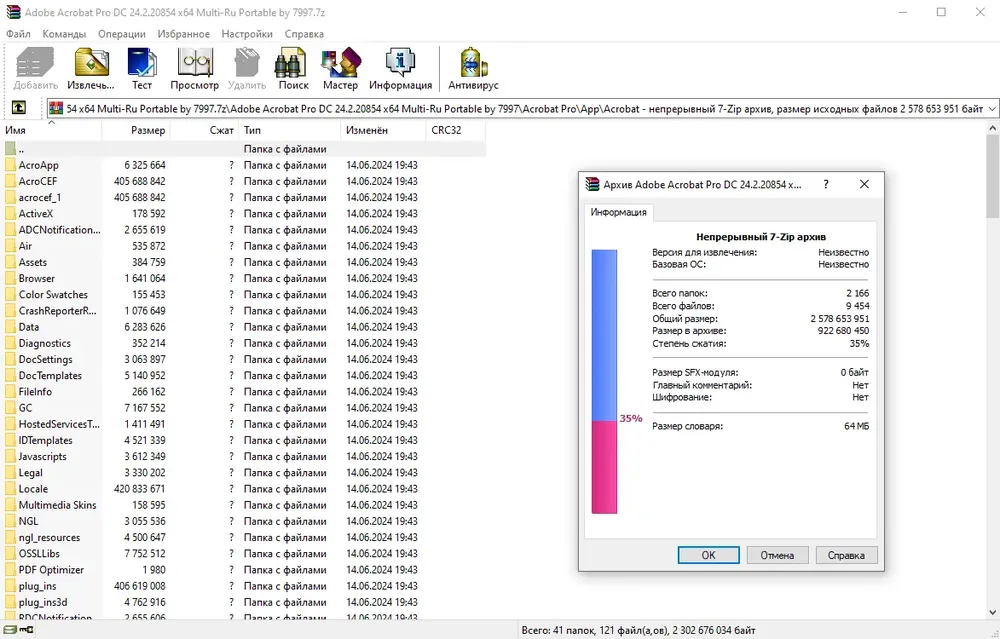Confirm with the OK button

[709, 555]
